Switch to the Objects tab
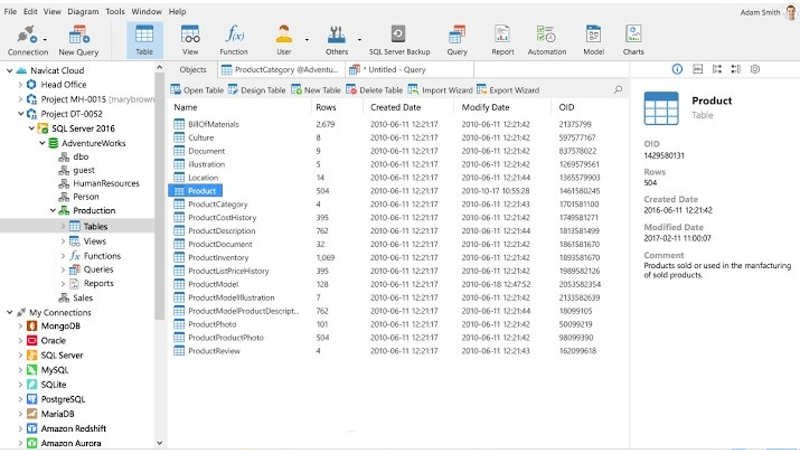This screenshot has height=450, width=800. coord(193,69)
